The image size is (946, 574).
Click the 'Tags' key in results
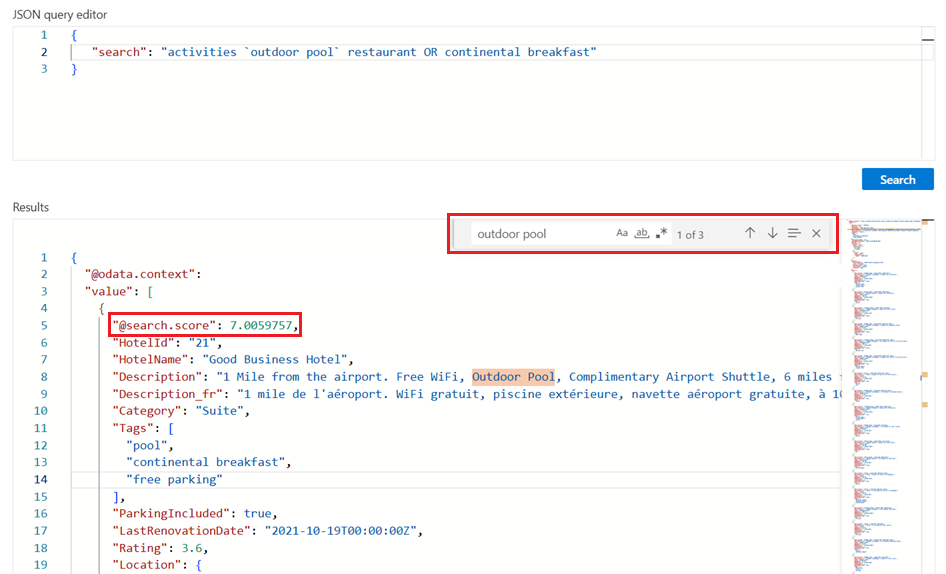133,429
